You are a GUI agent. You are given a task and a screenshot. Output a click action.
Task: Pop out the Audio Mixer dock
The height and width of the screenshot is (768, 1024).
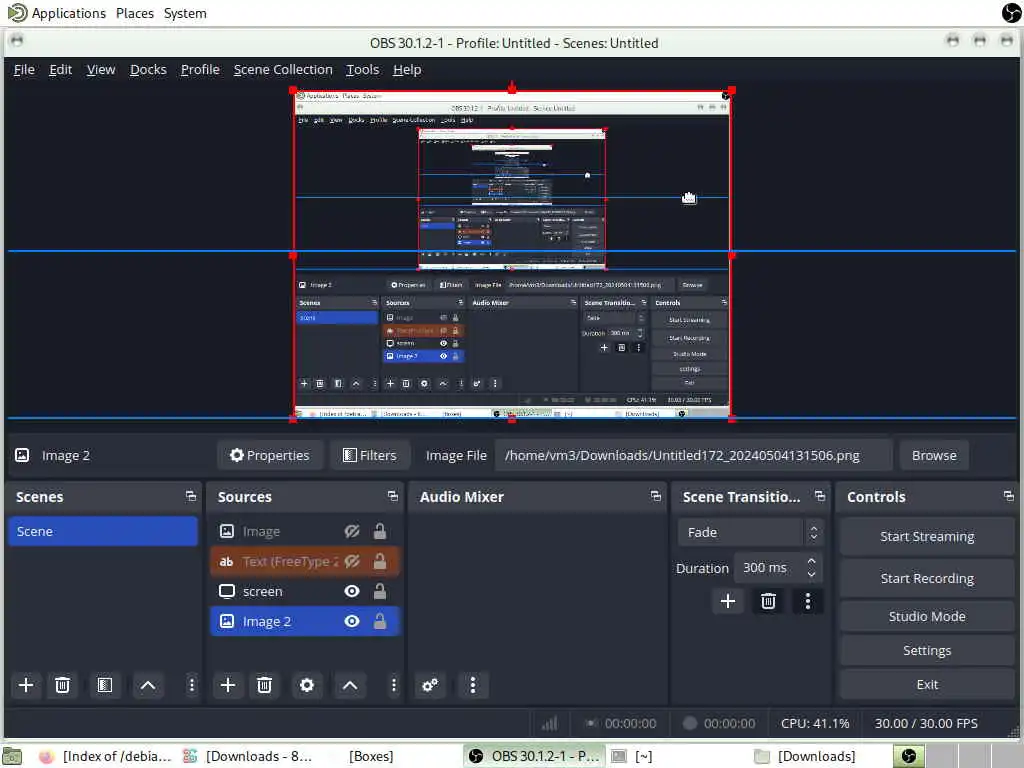click(x=656, y=496)
